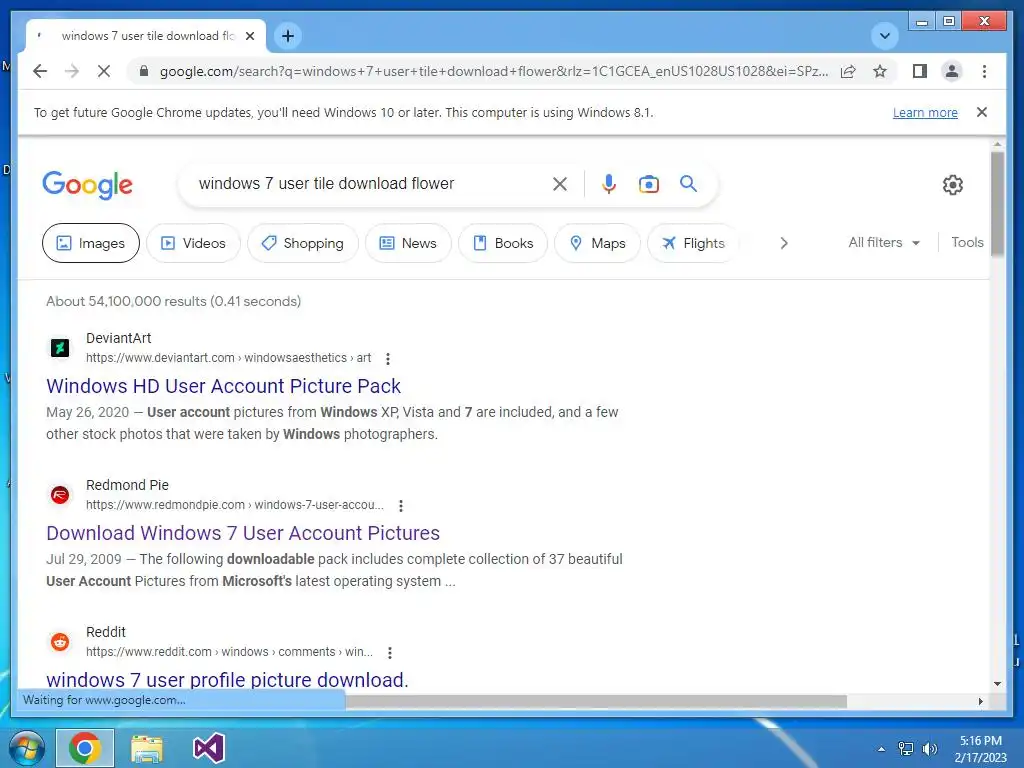Switch to the Images results tab

tap(91, 243)
